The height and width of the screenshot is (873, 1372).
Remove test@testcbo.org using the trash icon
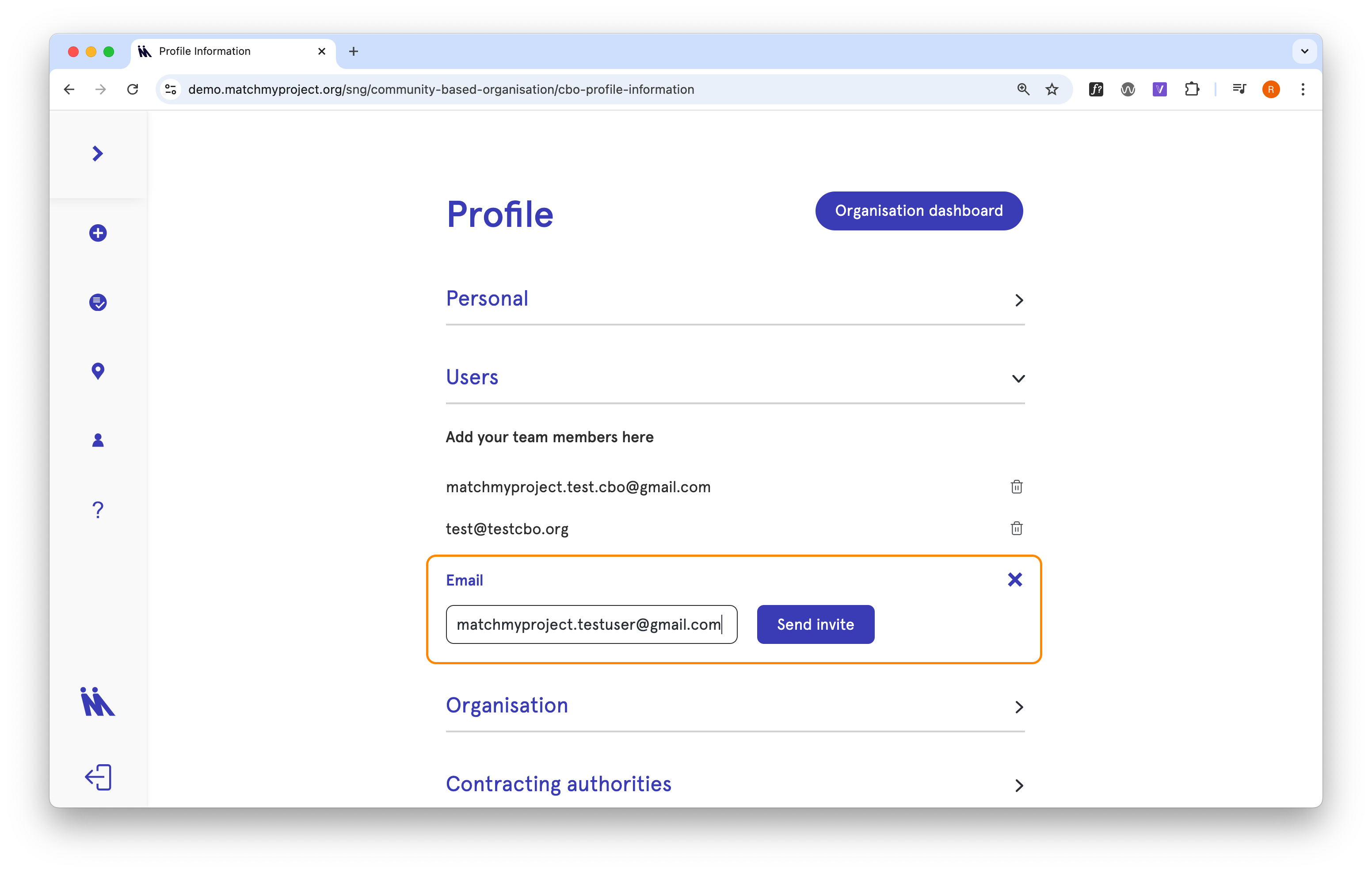(1017, 528)
